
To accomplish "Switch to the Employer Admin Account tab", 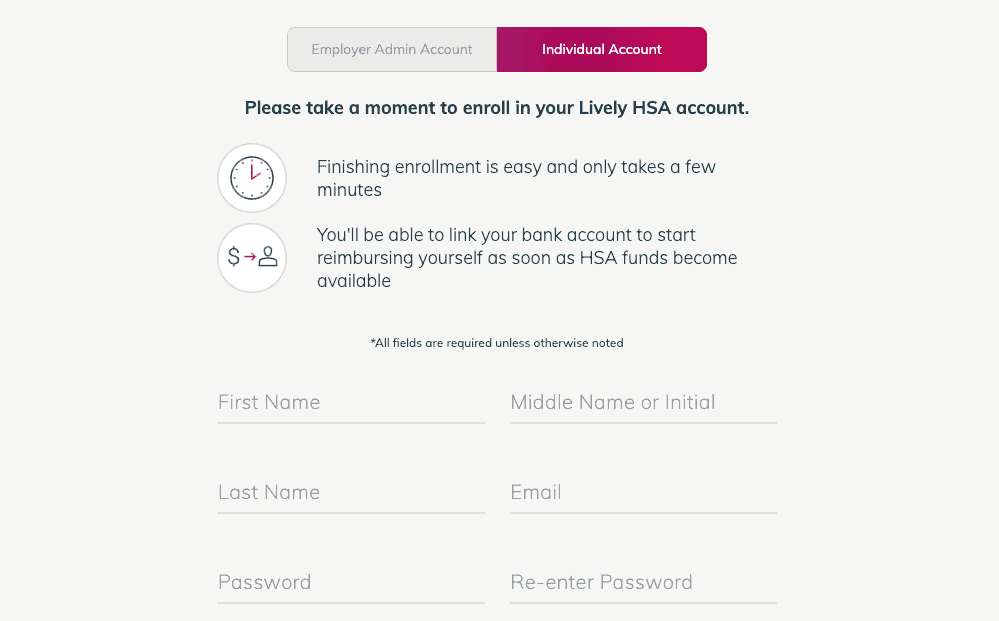I will pyautogui.click(x=392, y=49).
